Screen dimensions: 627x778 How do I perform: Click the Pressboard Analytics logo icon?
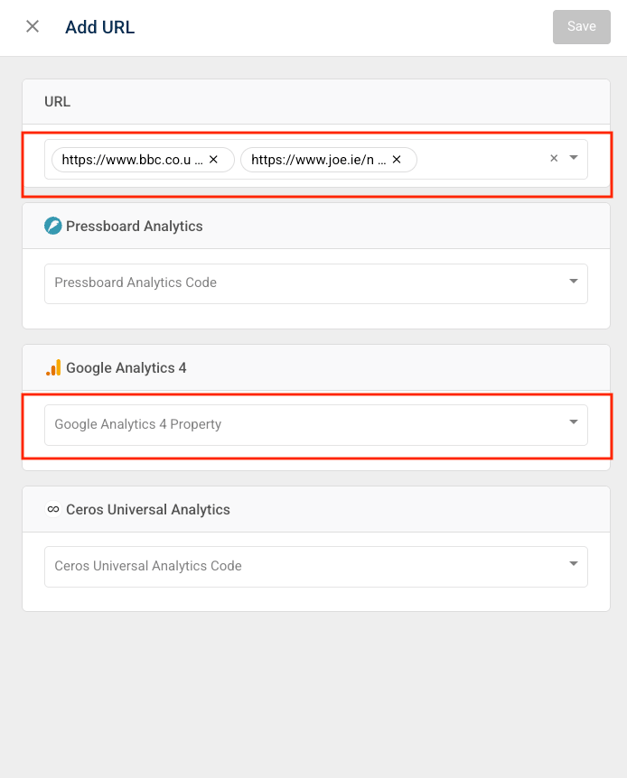coord(53,226)
